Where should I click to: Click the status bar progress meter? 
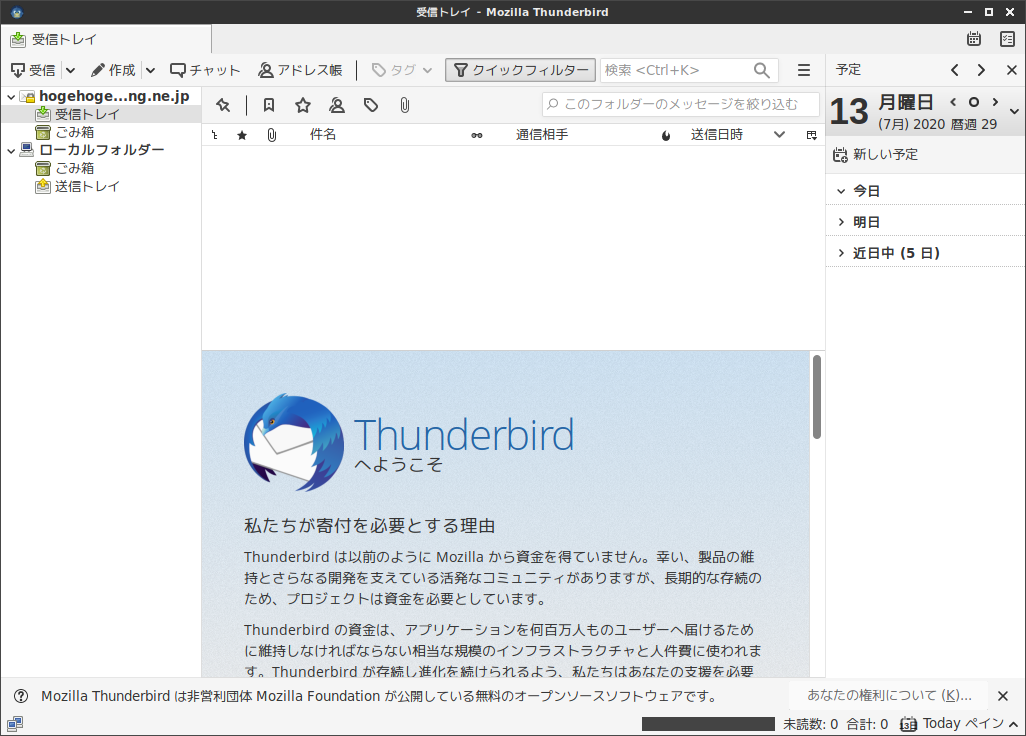click(x=708, y=724)
